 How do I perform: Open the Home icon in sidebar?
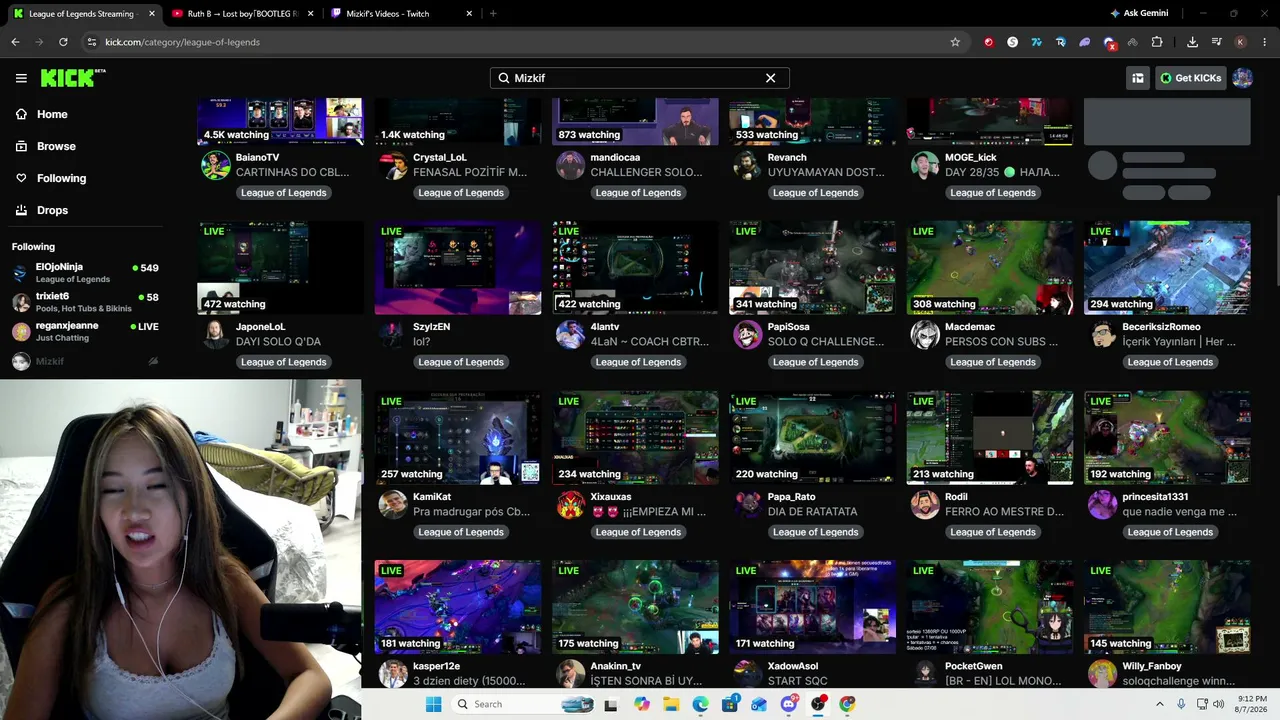click(21, 114)
